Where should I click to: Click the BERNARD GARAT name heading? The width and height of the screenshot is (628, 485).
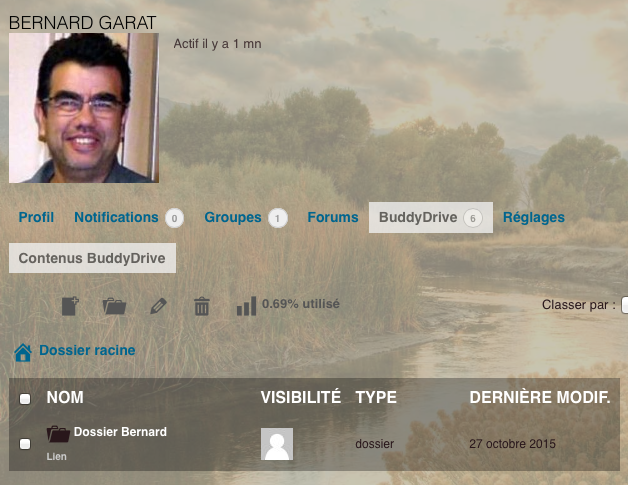(82, 23)
